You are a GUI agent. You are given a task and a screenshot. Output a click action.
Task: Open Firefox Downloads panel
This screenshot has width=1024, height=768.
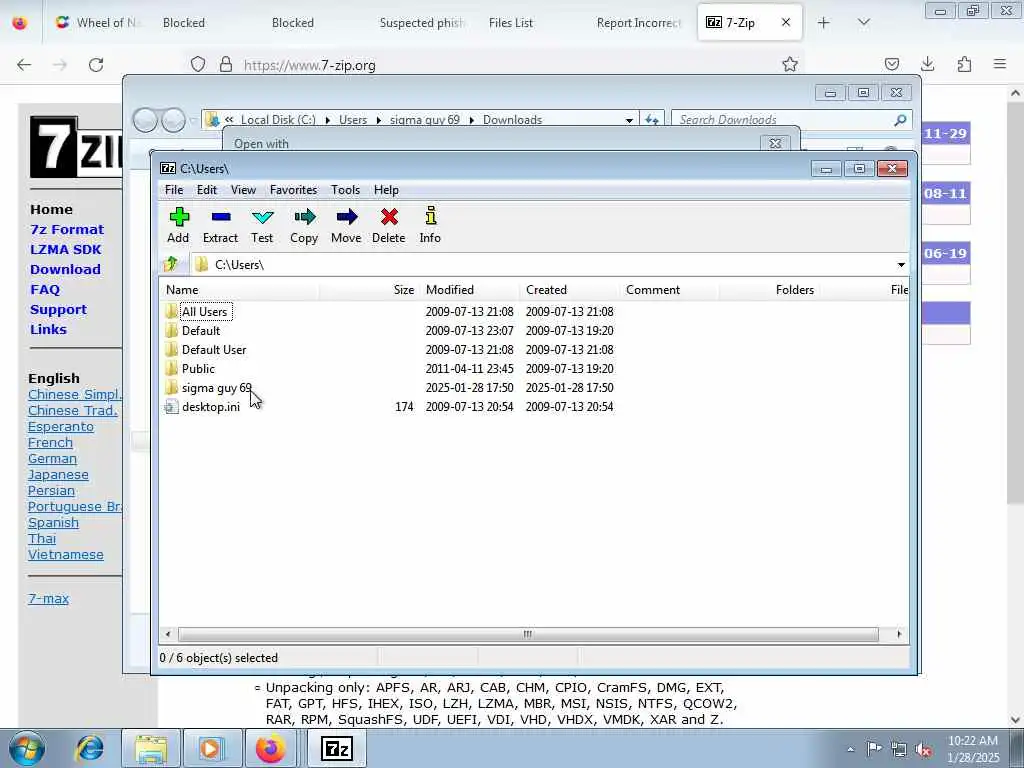click(x=927, y=64)
